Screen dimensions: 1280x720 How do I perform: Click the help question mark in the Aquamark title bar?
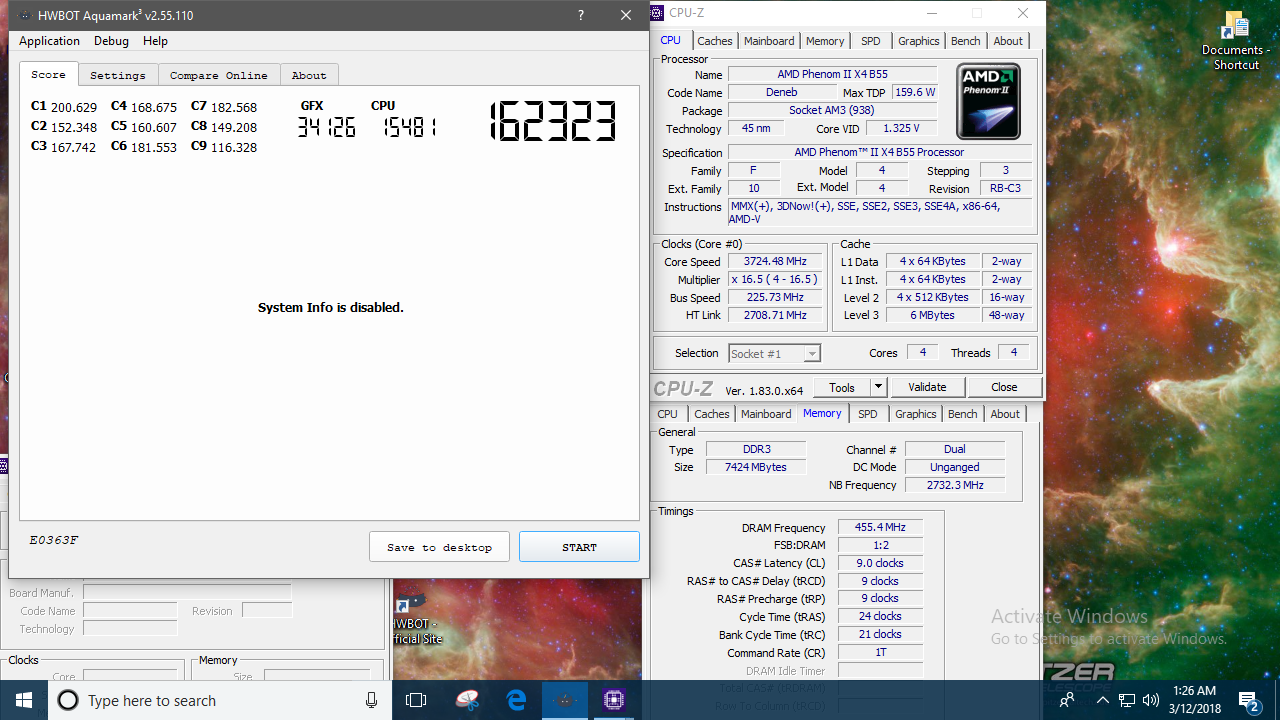click(x=581, y=15)
